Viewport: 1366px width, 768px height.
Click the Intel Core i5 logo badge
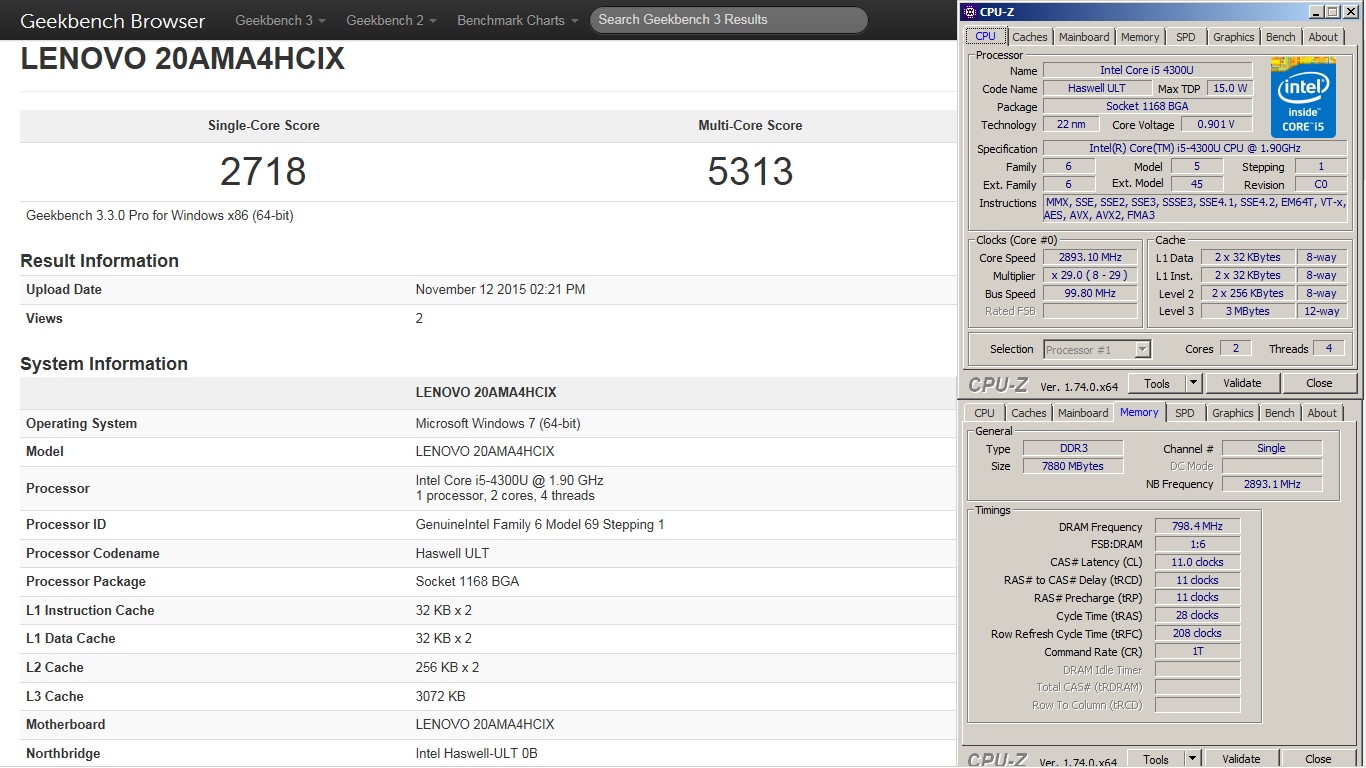point(1303,97)
